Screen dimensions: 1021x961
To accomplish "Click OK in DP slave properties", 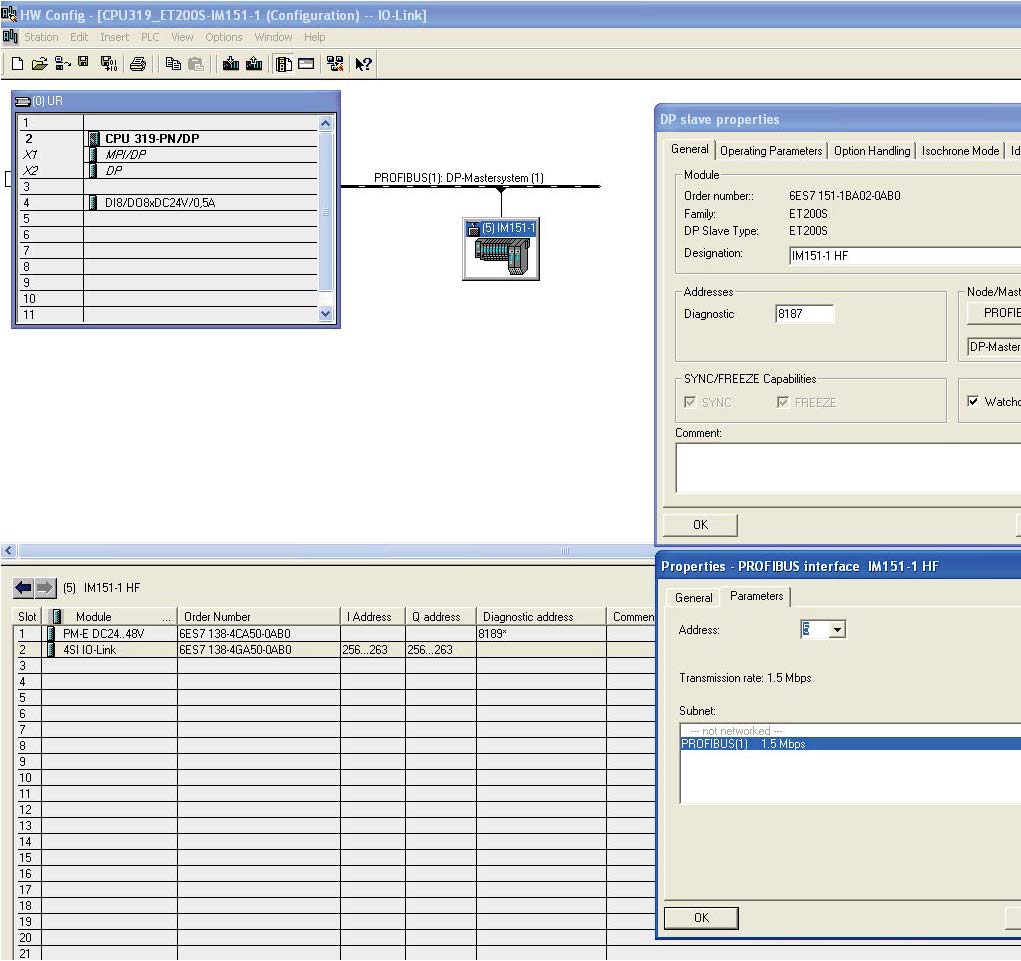I will click(x=700, y=525).
